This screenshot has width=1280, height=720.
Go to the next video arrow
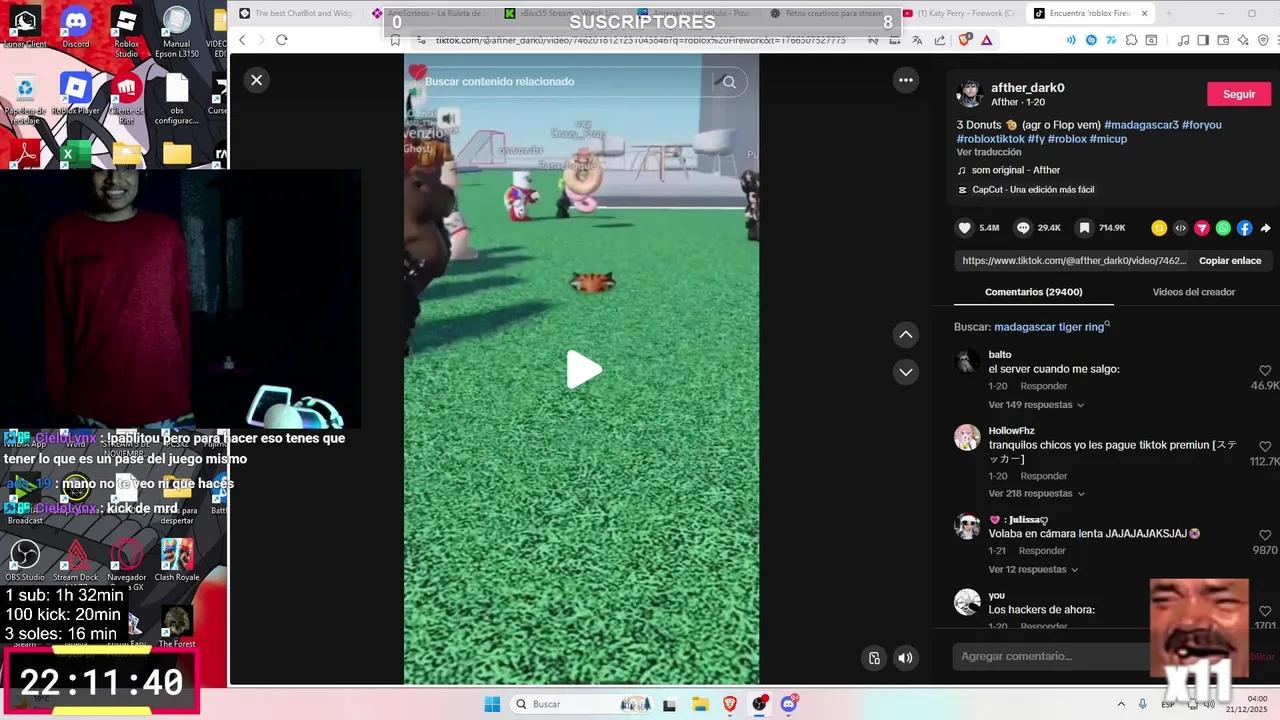coord(906,372)
